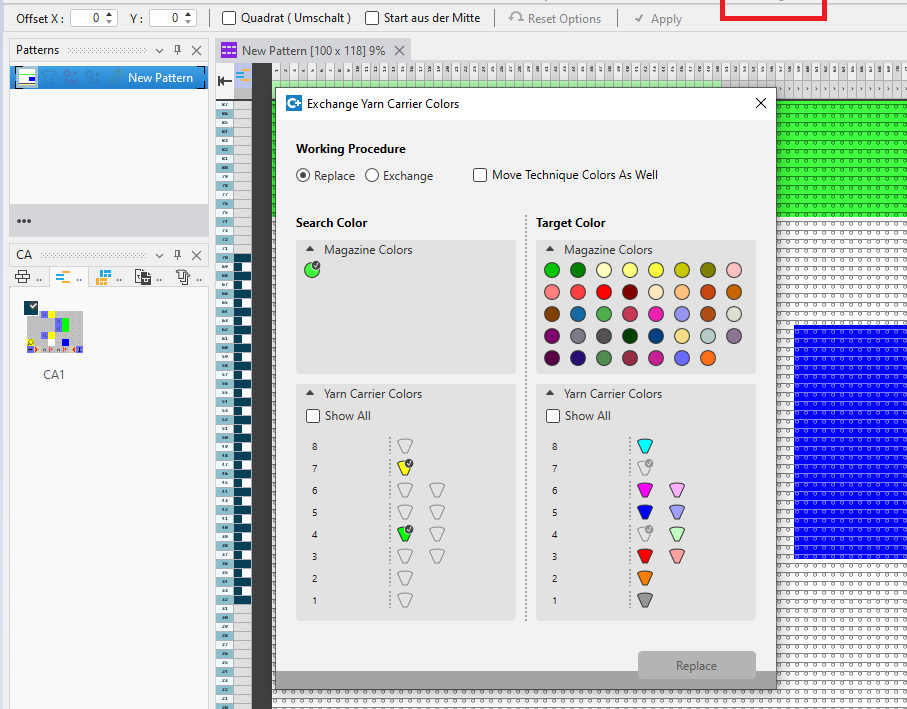The image size is (907, 709).
Task: Tick the Quadrat (Umschalt) checkbox
Action: tap(229, 18)
